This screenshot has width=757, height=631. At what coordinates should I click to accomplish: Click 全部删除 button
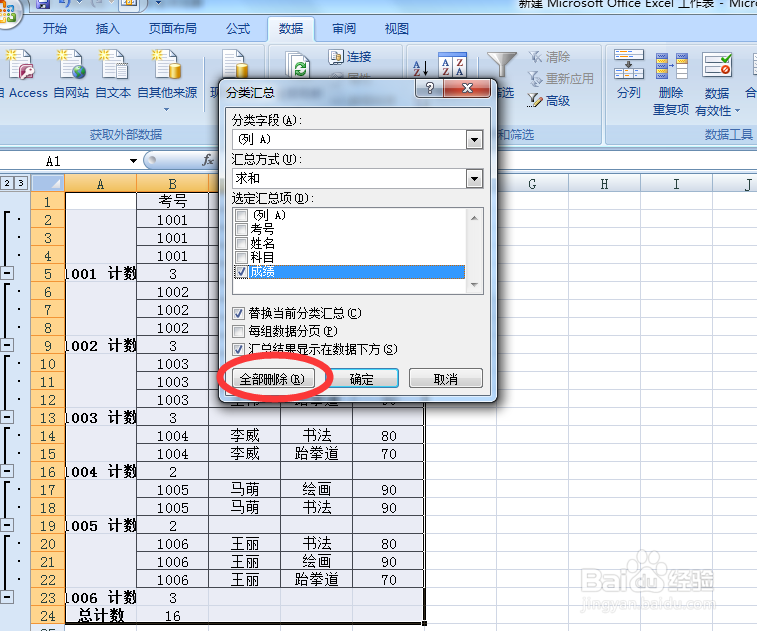click(273, 379)
